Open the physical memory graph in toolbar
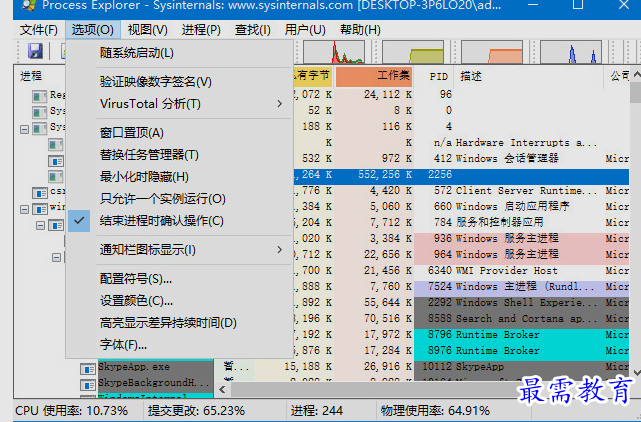 tap(492, 52)
